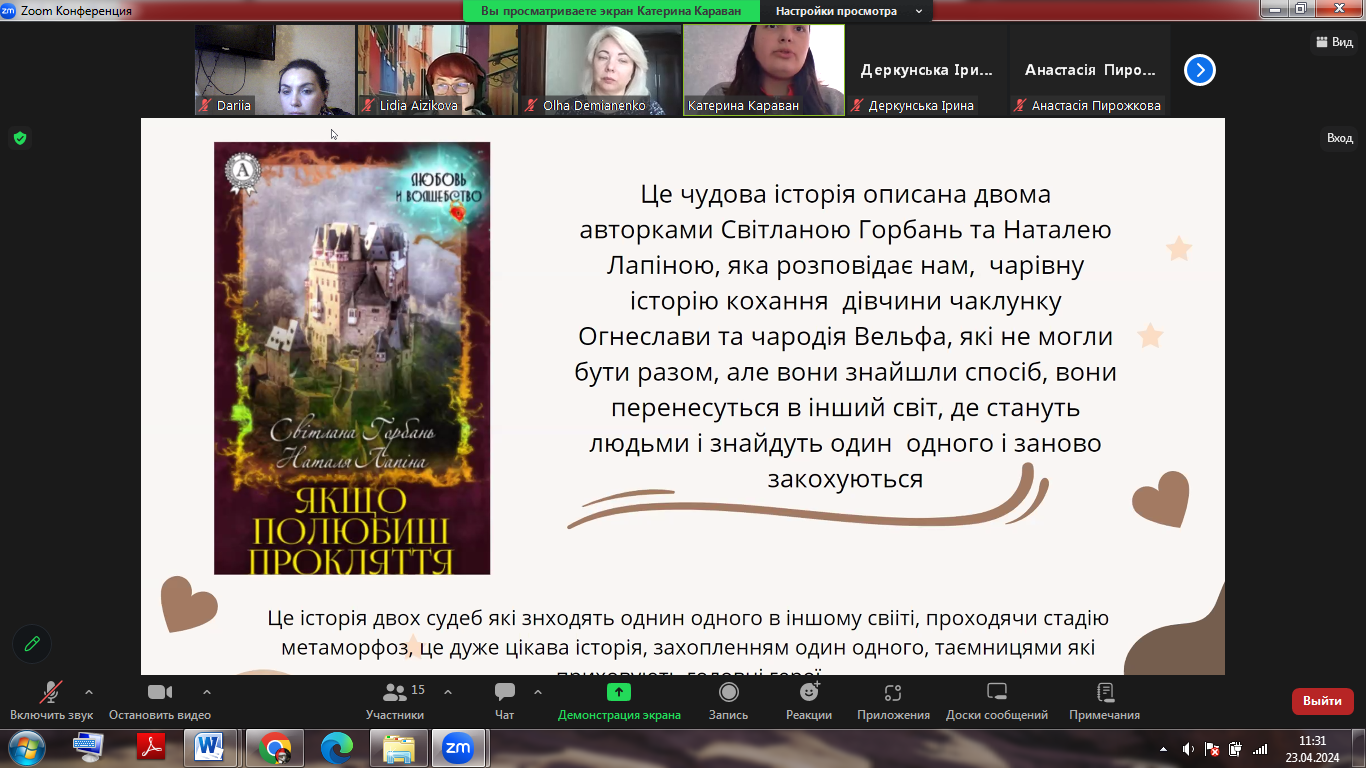Image resolution: width=1366 pixels, height=768 pixels.
Task: Expand the video options arrow
Action: pos(207,692)
